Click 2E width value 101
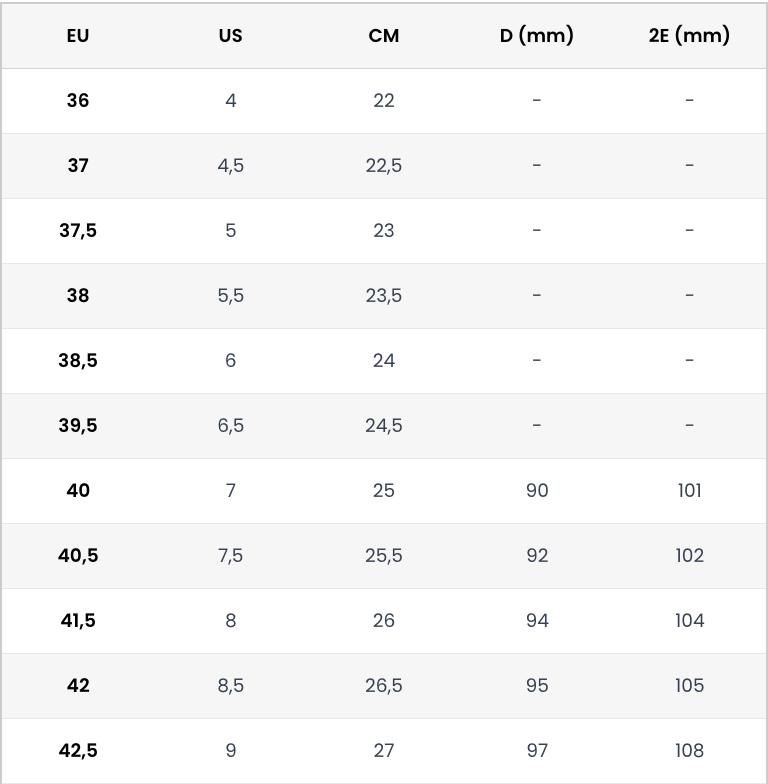Screen dimensions: 768x784 689,490
